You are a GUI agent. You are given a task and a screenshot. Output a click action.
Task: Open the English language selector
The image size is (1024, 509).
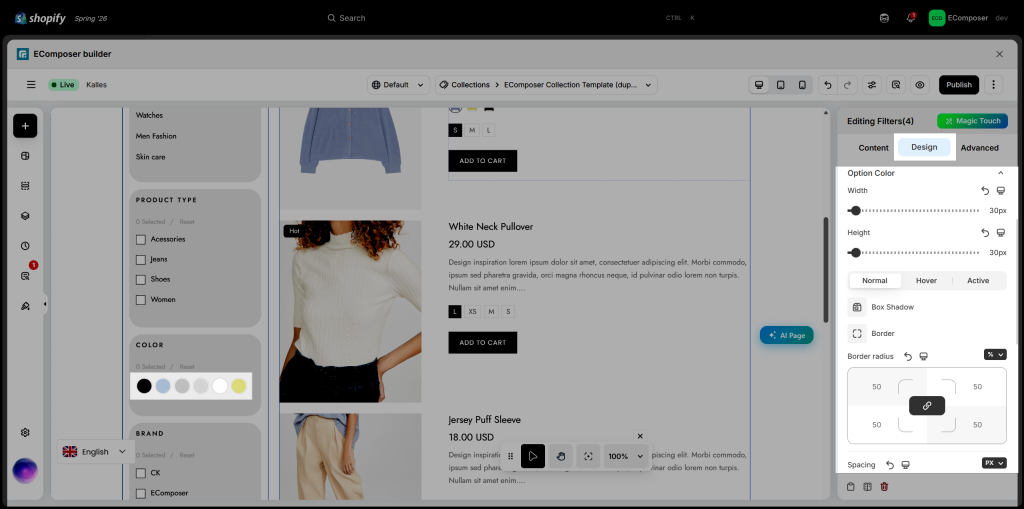click(95, 452)
